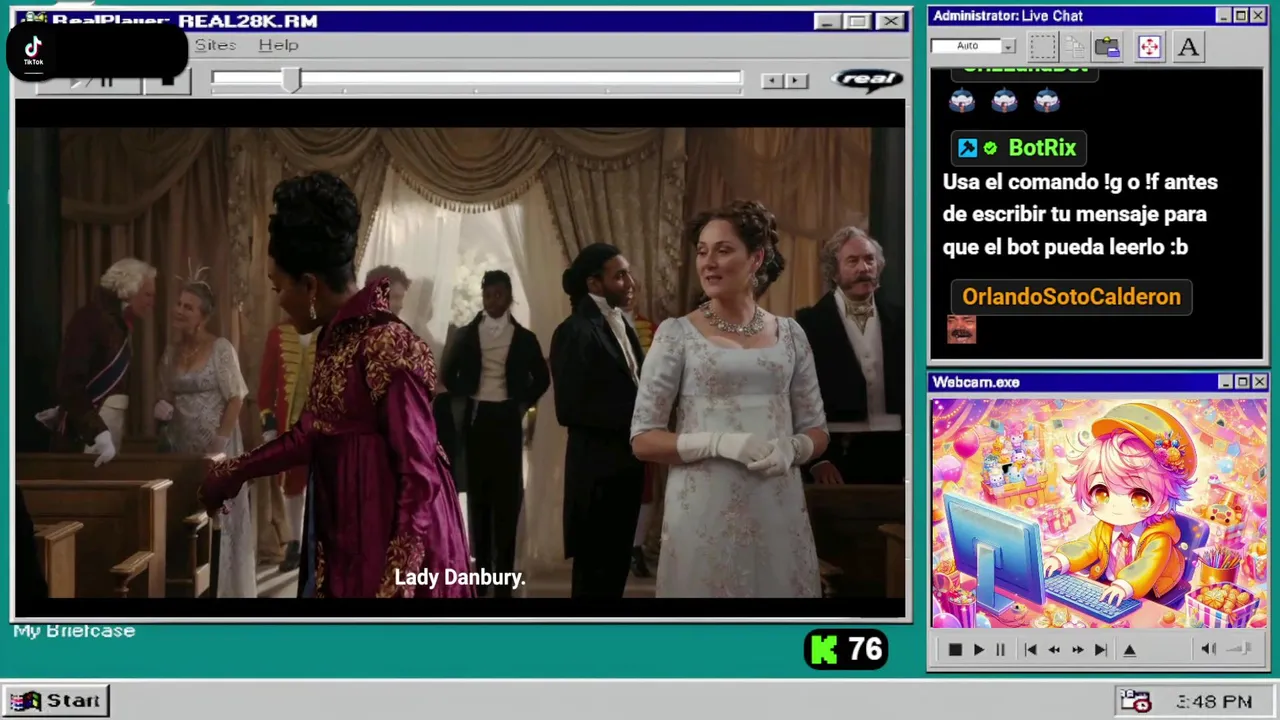This screenshot has height=720, width=1280.
Task: Click the real logo in RealPlayer
Action: pos(867,79)
